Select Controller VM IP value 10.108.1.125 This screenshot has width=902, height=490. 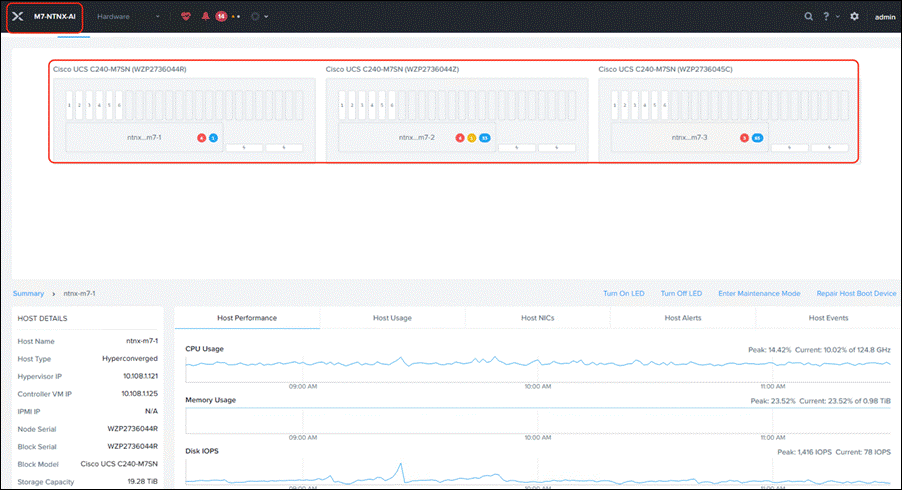coord(139,394)
